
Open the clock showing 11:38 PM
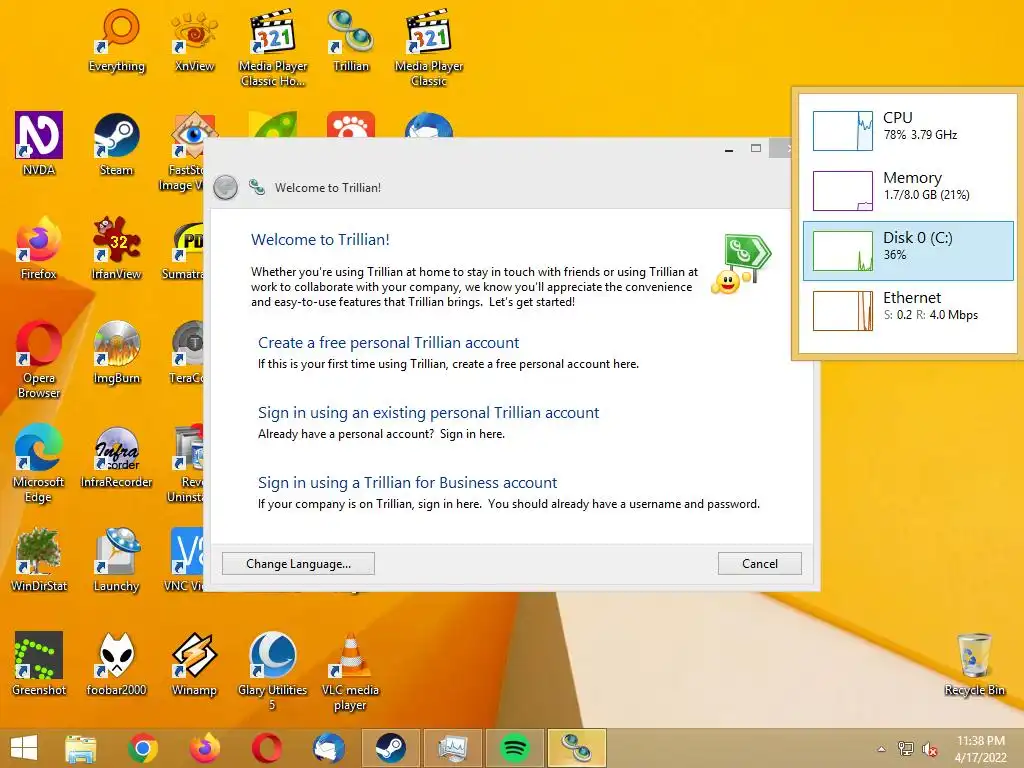pos(980,749)
